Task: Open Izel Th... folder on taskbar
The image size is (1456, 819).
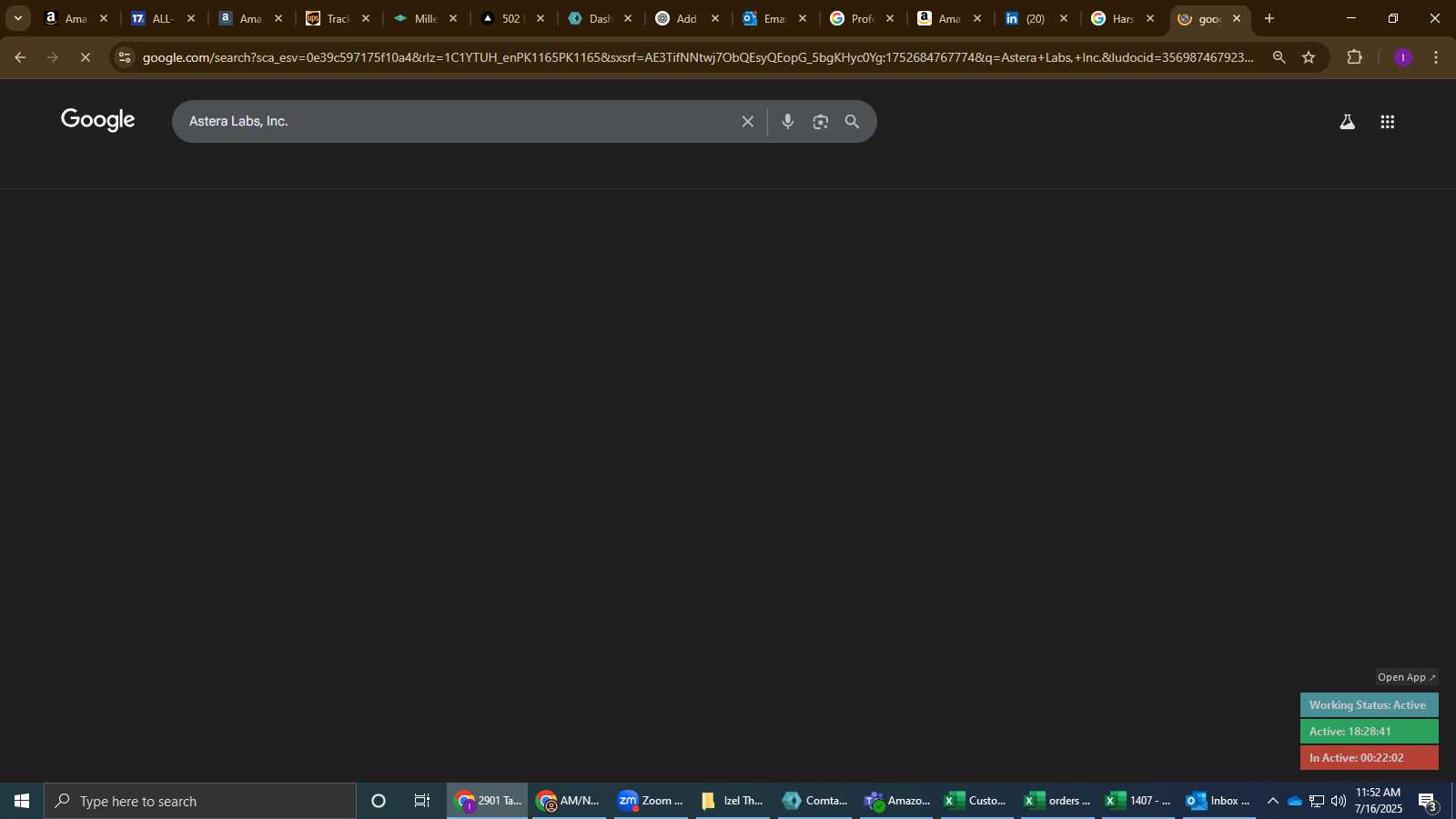Action: (732, 801)
